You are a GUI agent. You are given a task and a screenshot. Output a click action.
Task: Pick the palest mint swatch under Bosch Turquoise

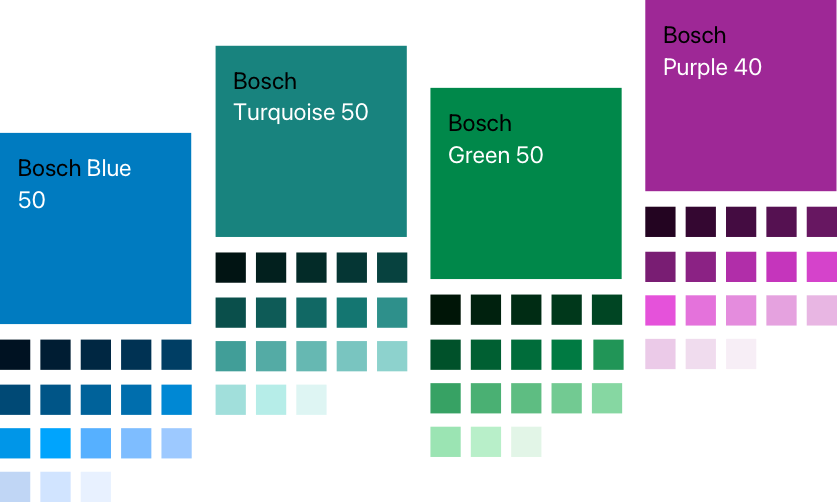[x=311, y=399]
